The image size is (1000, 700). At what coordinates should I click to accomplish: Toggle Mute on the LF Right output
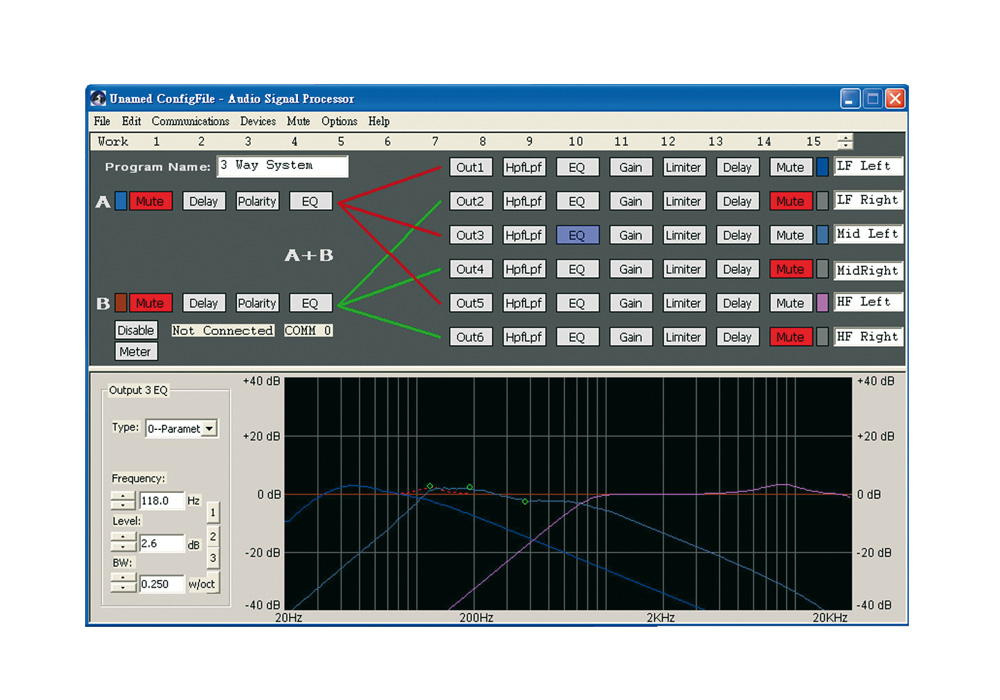[789, 201]
